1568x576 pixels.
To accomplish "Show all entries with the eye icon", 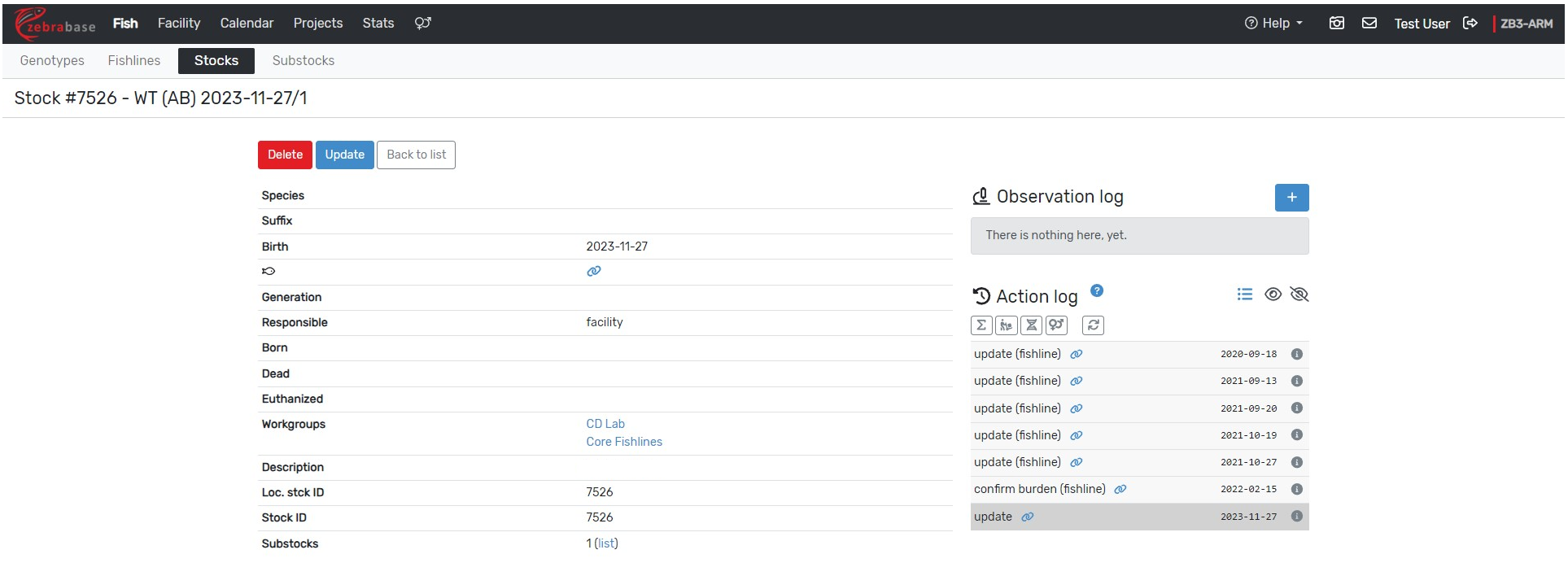I will pos(1273,295).
